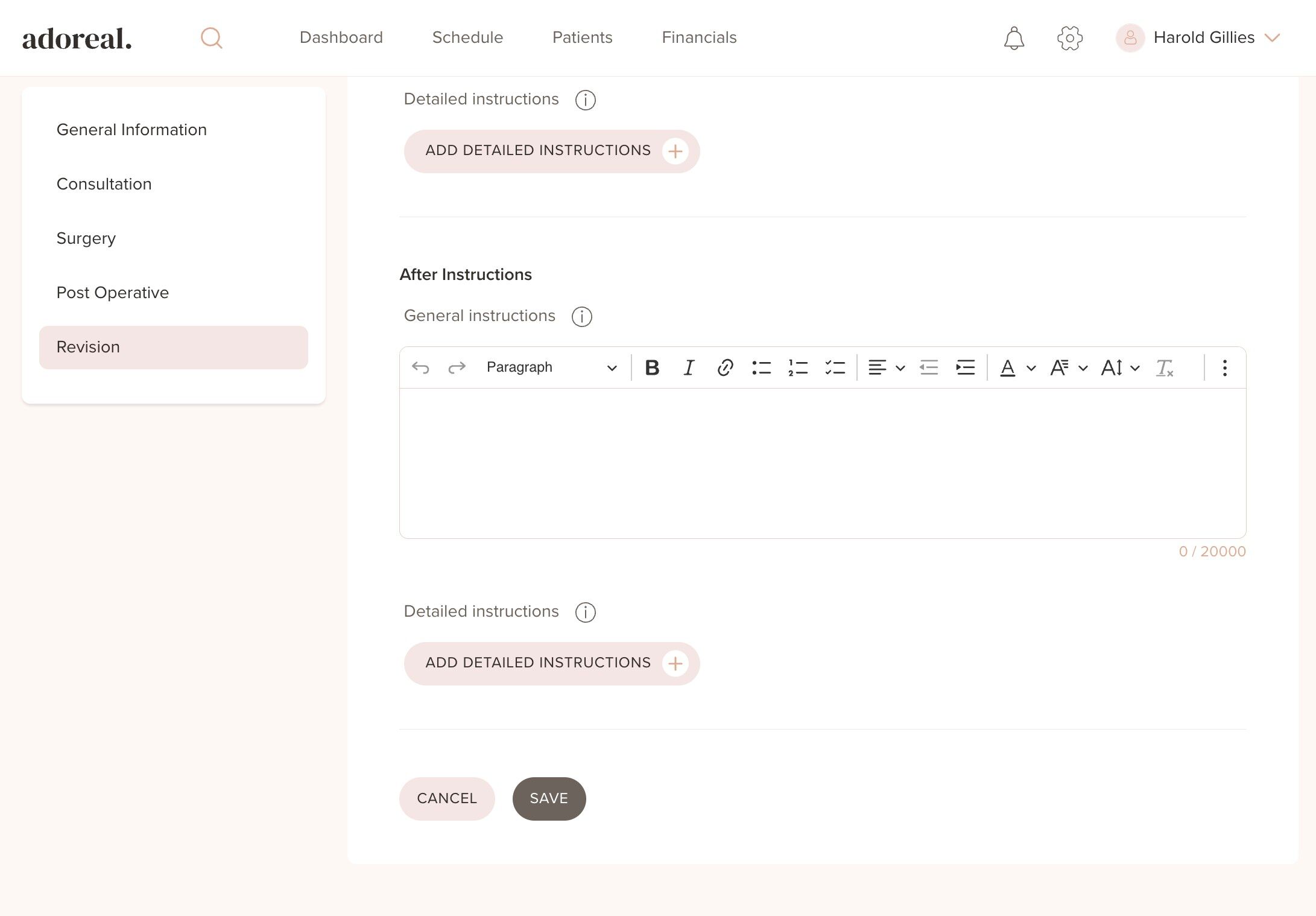Insert a bulleted list

tap(761, 367)
